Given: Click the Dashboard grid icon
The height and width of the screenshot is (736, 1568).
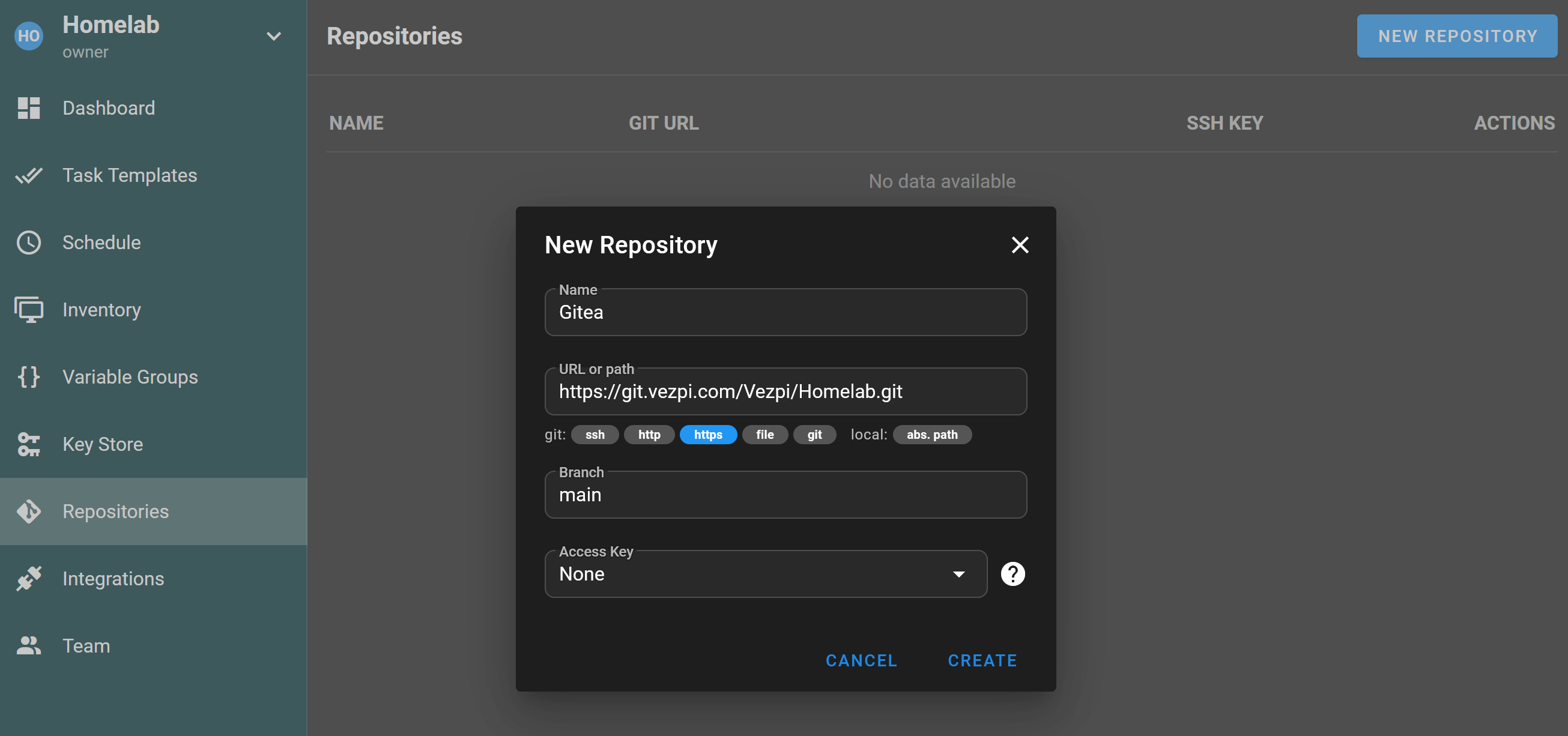Looking at the screenshot, I should (29, 108).
